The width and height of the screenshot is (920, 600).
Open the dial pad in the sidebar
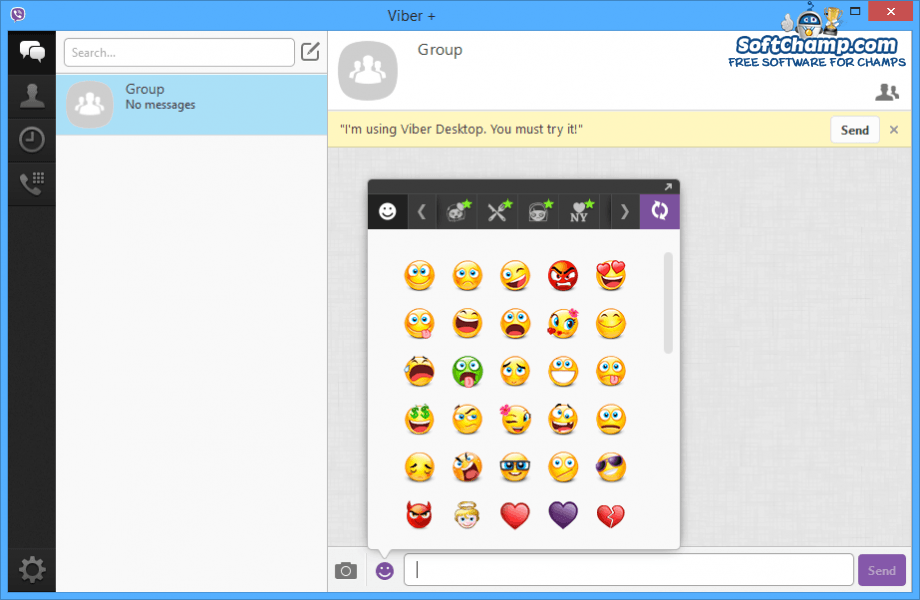tap(32, 183)
